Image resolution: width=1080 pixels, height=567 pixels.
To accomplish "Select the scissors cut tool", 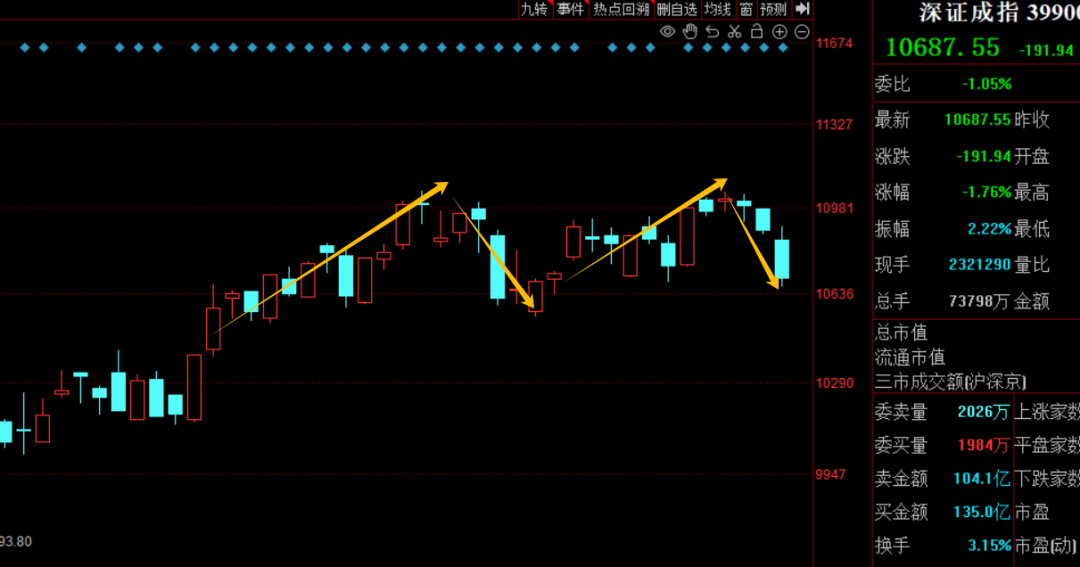I will (734, 32).
